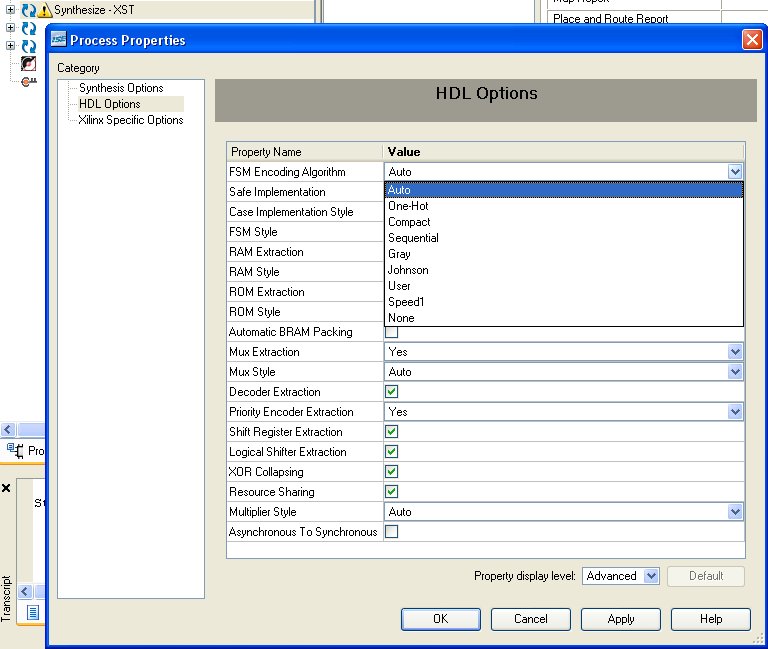768x649 pixels.
Task: Pick Sequential from the dropdown list
Action: pos(564,238)
